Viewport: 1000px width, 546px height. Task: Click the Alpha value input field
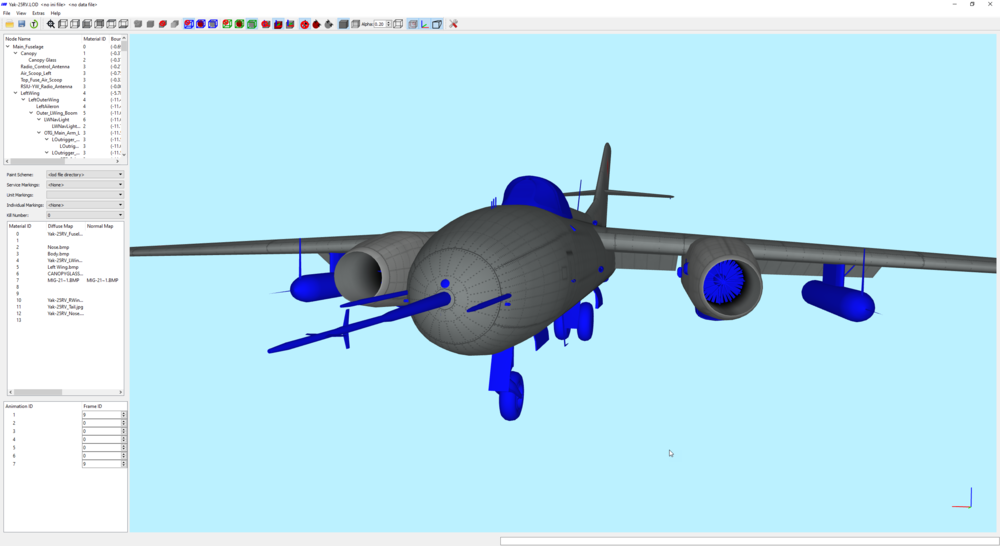pyautogui.click(x=379, y=24)
